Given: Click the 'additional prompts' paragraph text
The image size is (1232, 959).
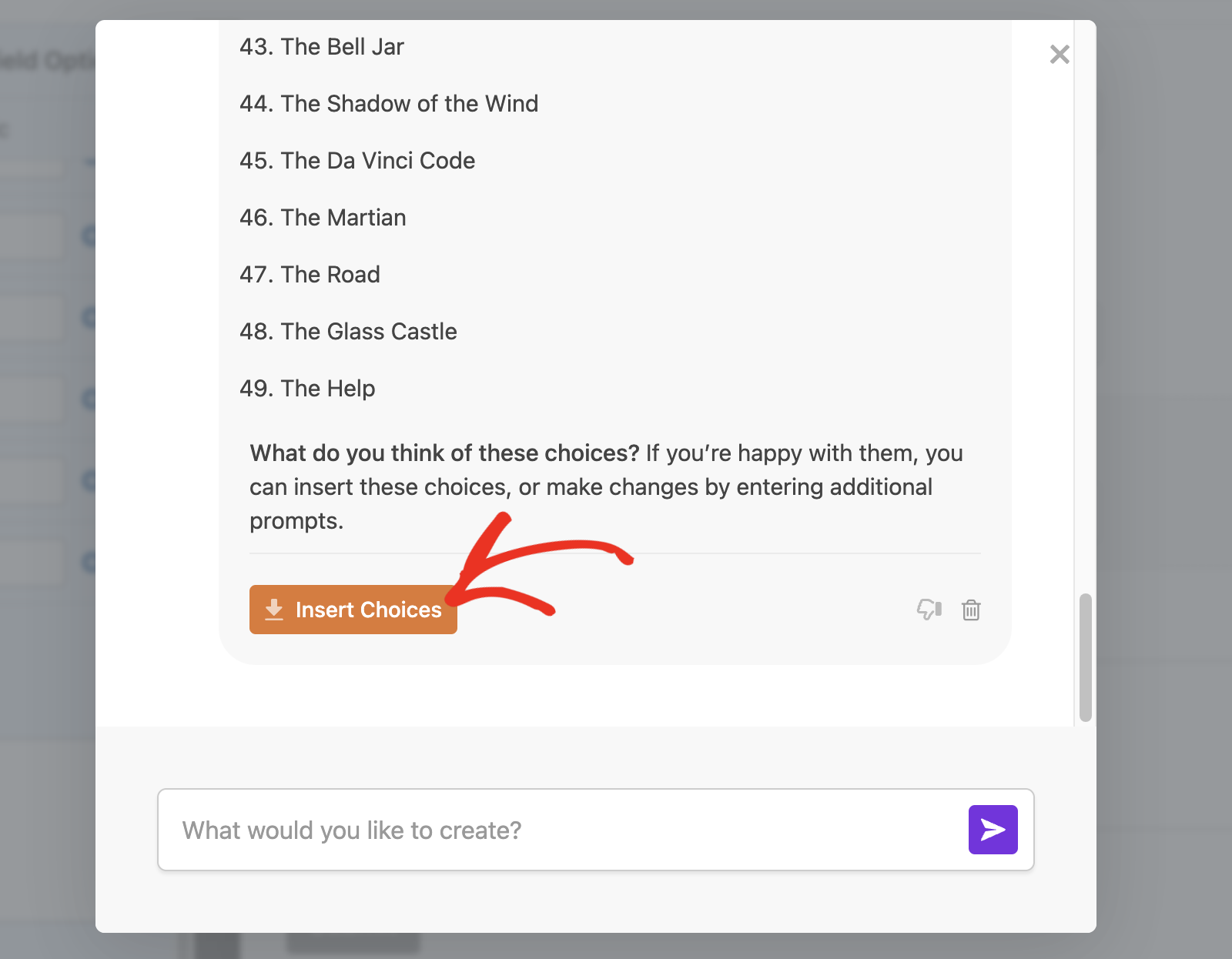Looking at the screenshot, I should 591,487.
